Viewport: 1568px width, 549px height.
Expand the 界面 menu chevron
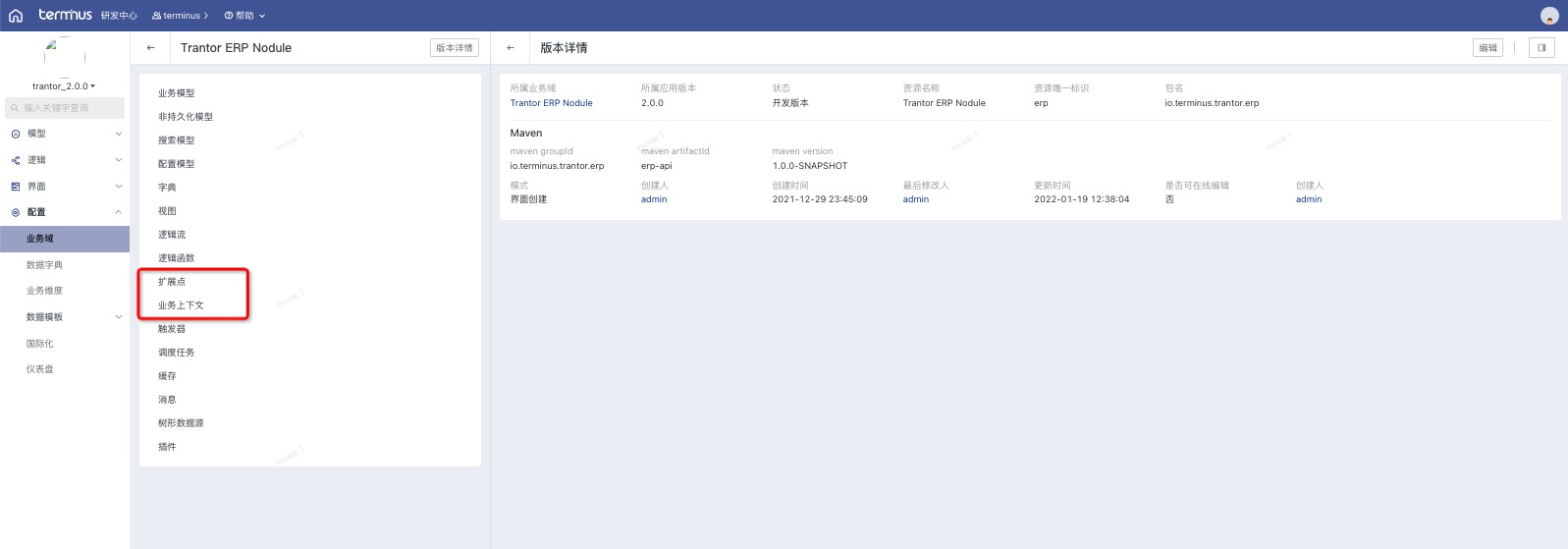pos(119,187)
